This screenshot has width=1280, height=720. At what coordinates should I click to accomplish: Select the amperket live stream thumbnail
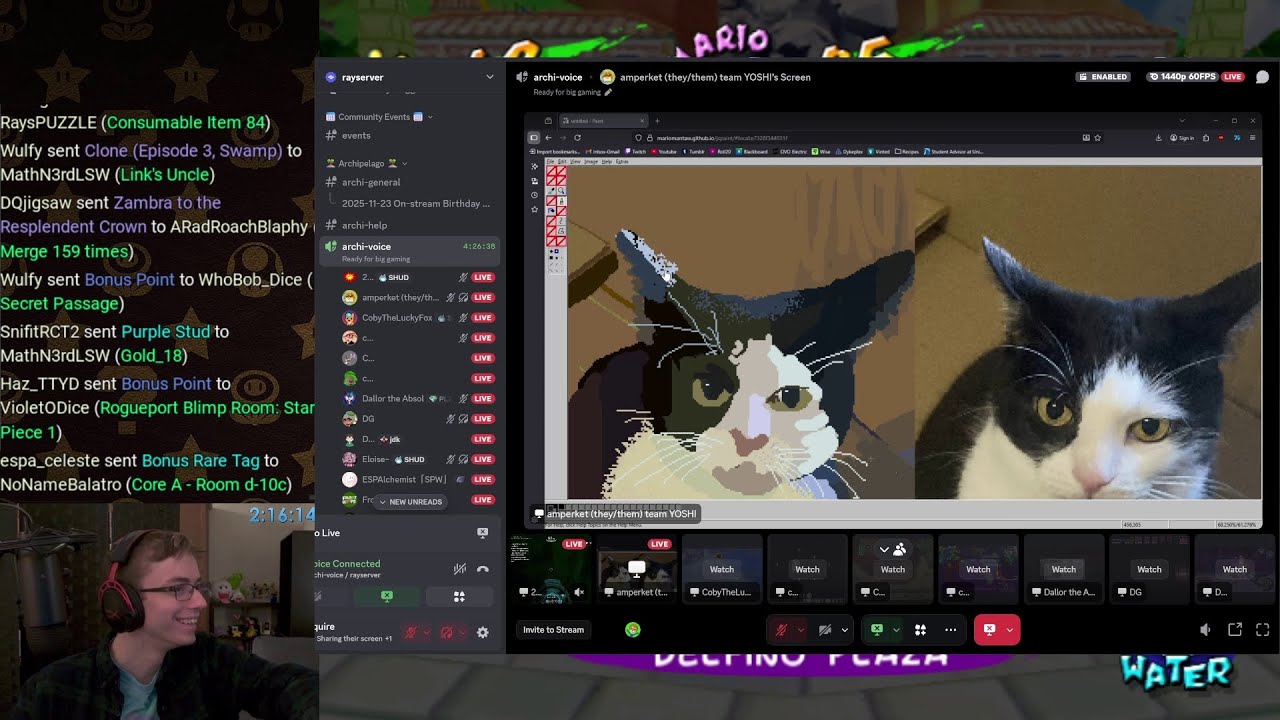click(636, 569)
